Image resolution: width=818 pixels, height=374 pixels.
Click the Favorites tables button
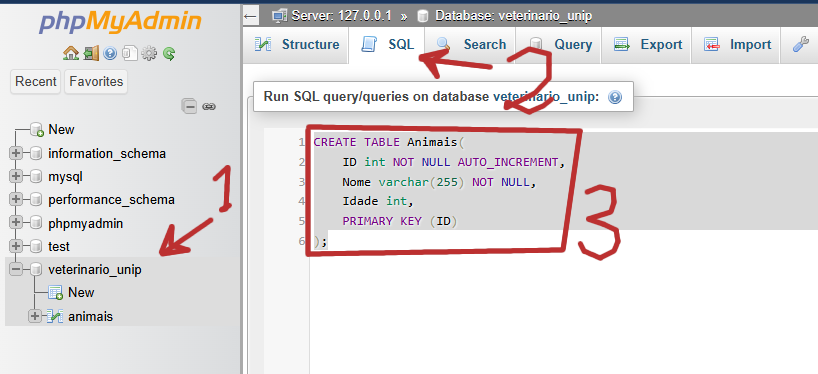[96, 82]
